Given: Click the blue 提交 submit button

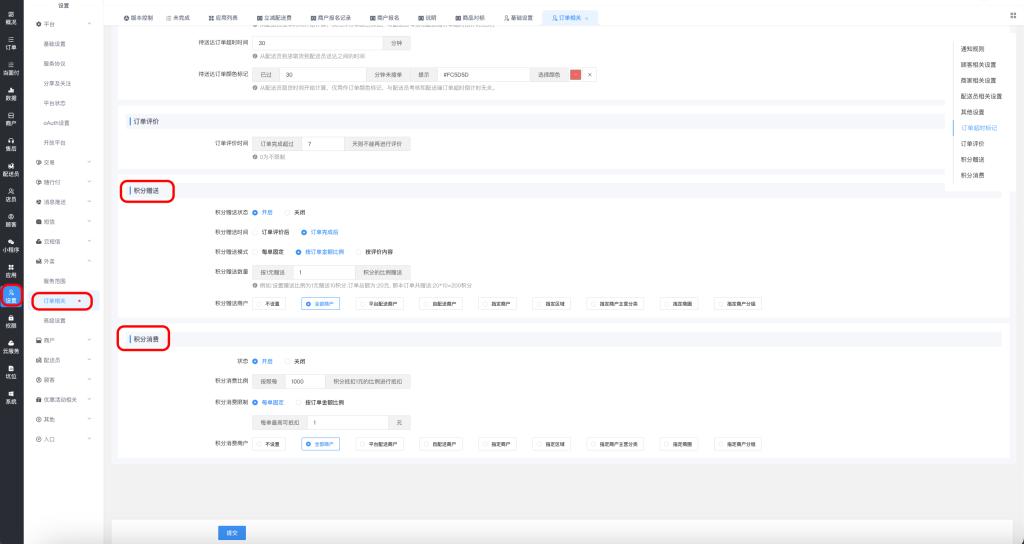Looking at the screenshot, I should (232, 533).
